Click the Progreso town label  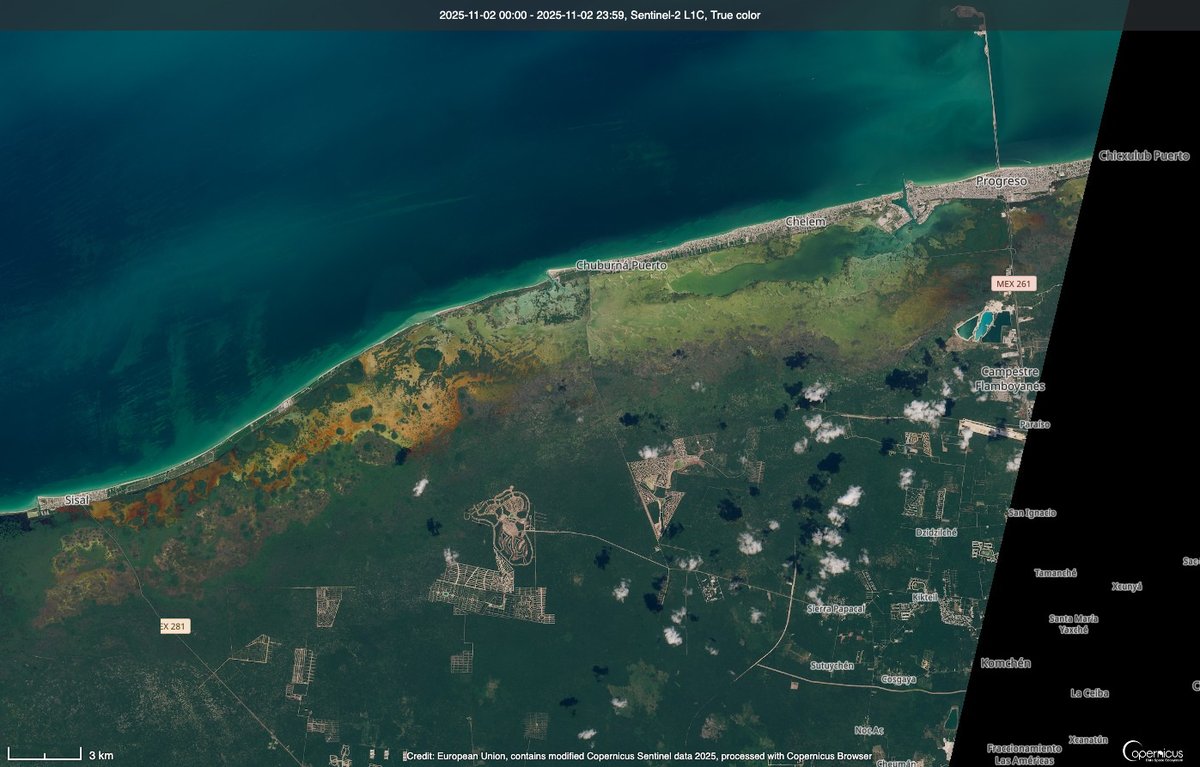coord(1001,181)
